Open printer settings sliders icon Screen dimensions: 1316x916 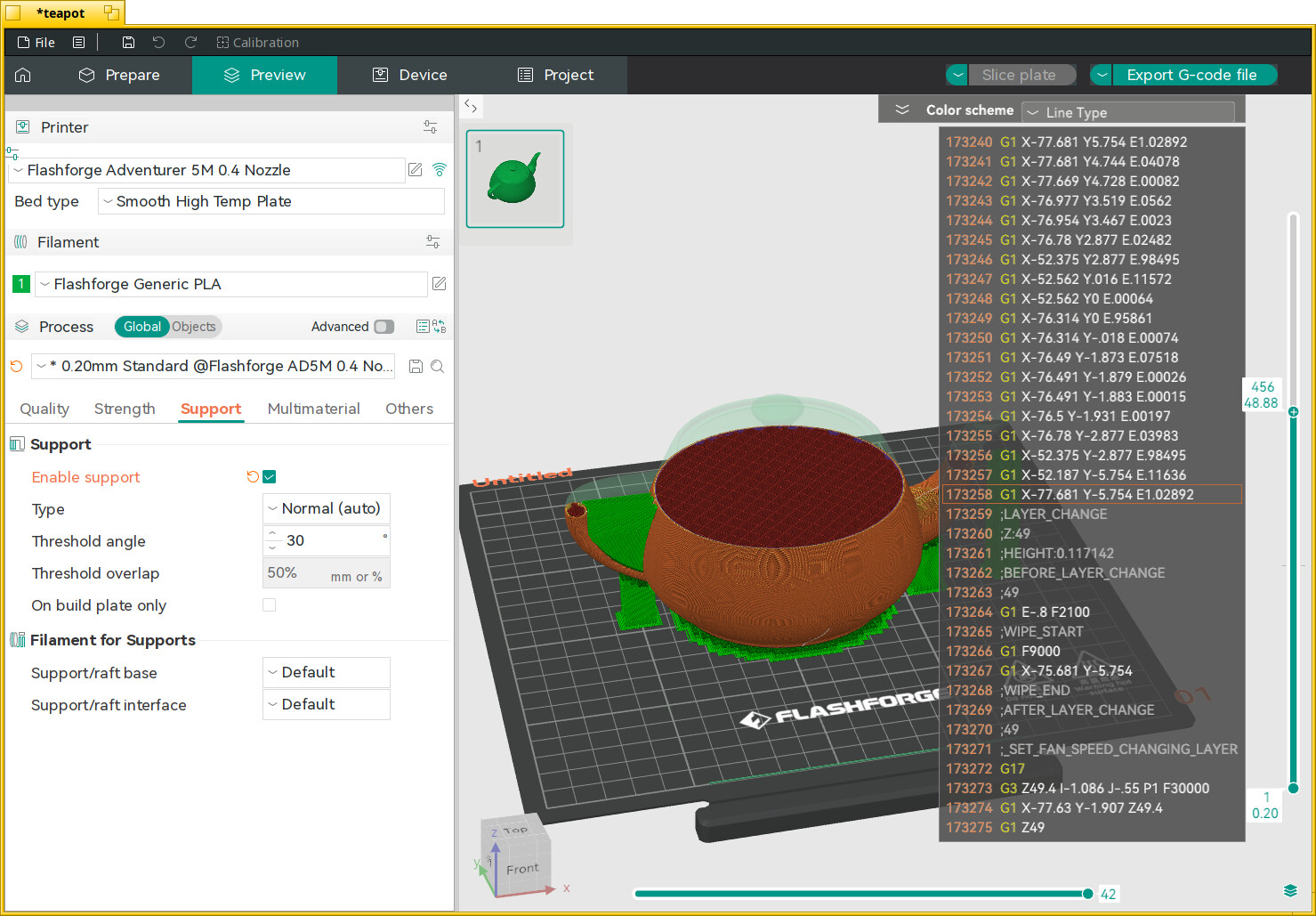[431, 127]
